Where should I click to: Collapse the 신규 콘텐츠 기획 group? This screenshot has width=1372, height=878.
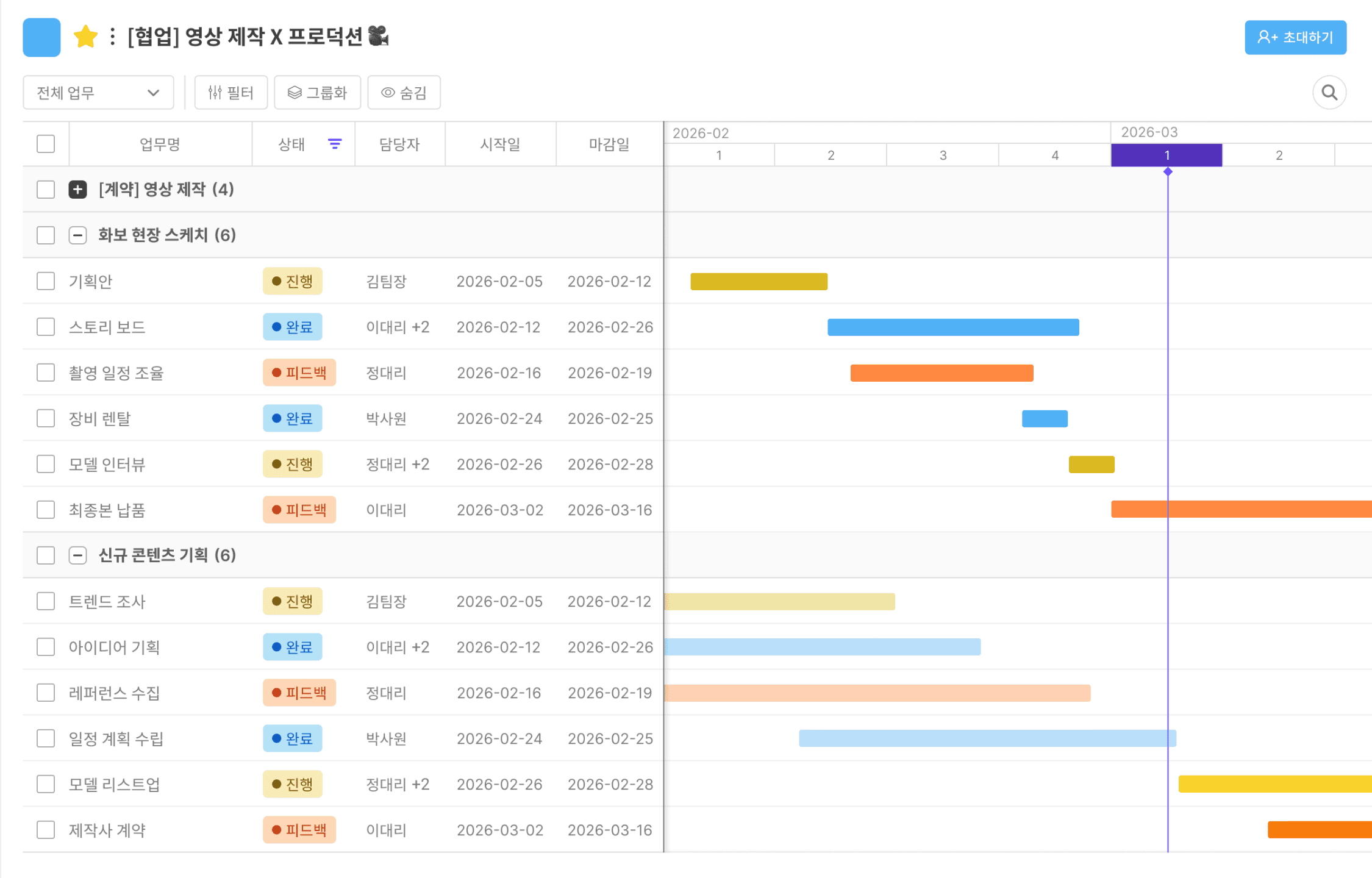click(77, 555)
